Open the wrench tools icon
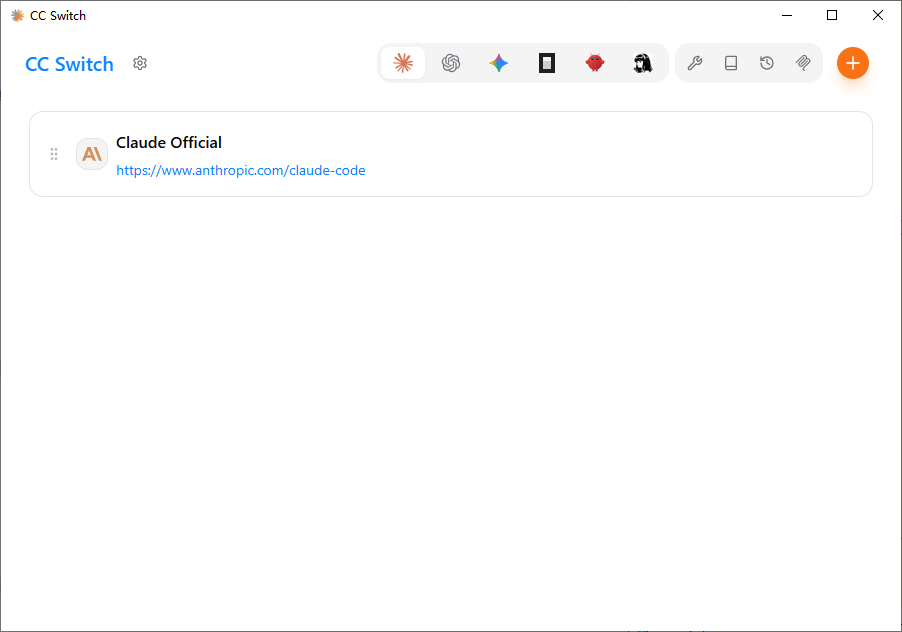 [695, 63]
